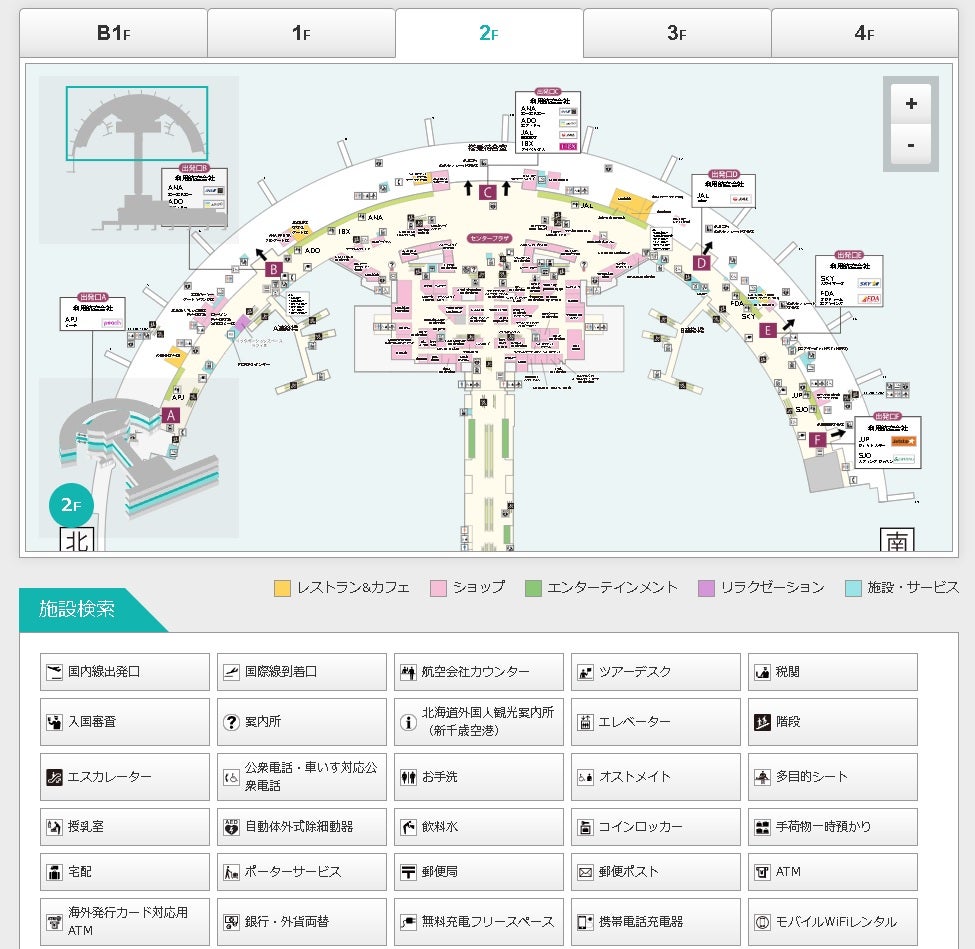The height and width of the screenshot is (949, 975).
Task: Select the 税関 customs icon
Action: tap(832, 671)
